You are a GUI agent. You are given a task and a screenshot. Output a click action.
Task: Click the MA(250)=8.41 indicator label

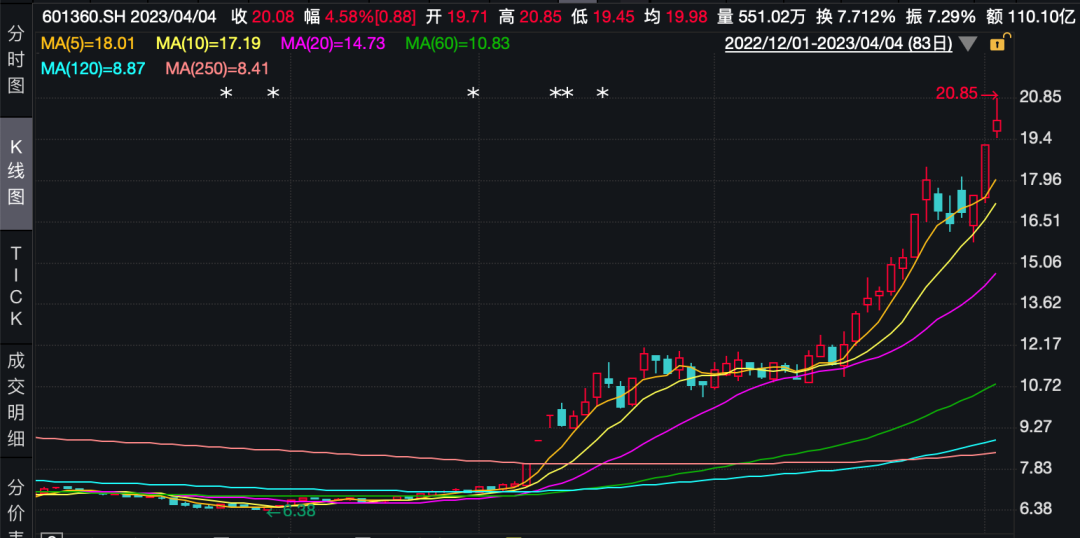(x=217, y=68)
